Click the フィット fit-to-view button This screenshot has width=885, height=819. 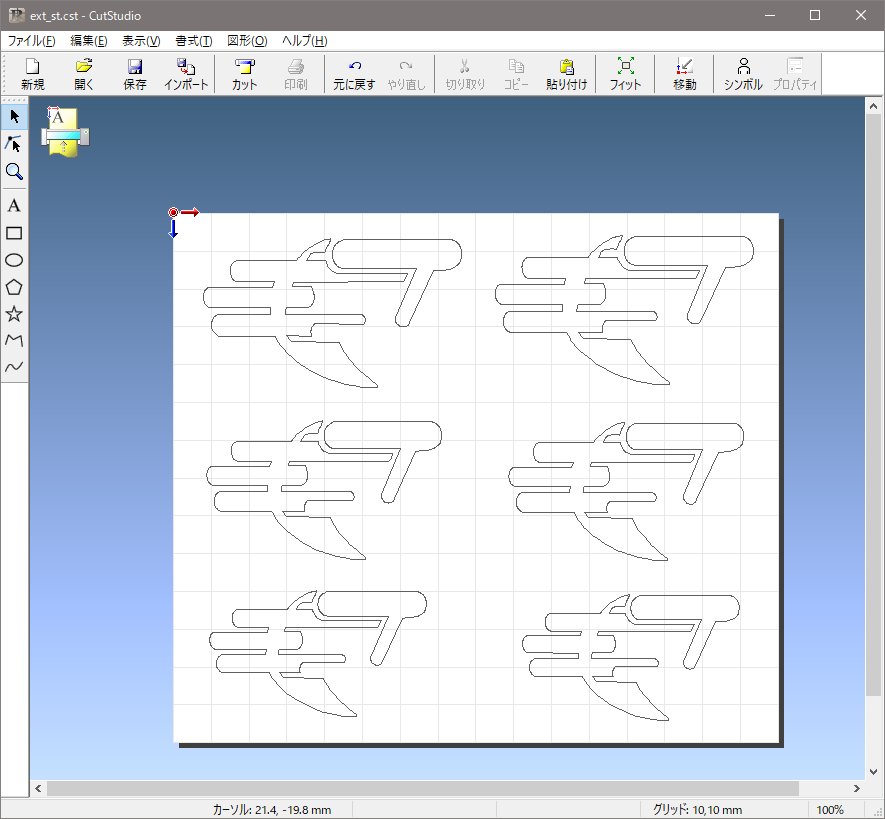[625, 75]
